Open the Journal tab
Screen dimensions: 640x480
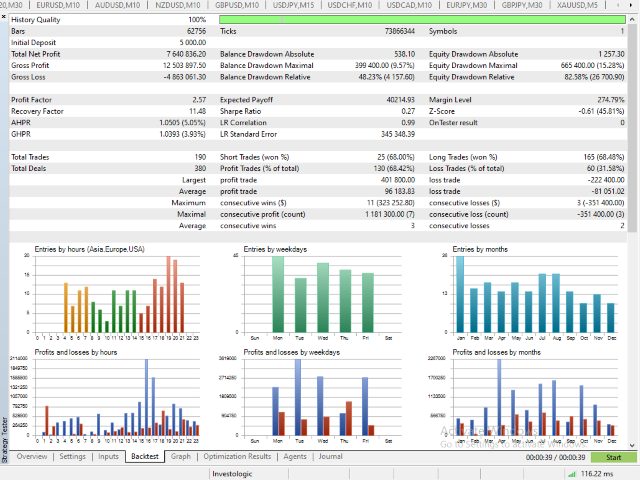click(331, 456)
